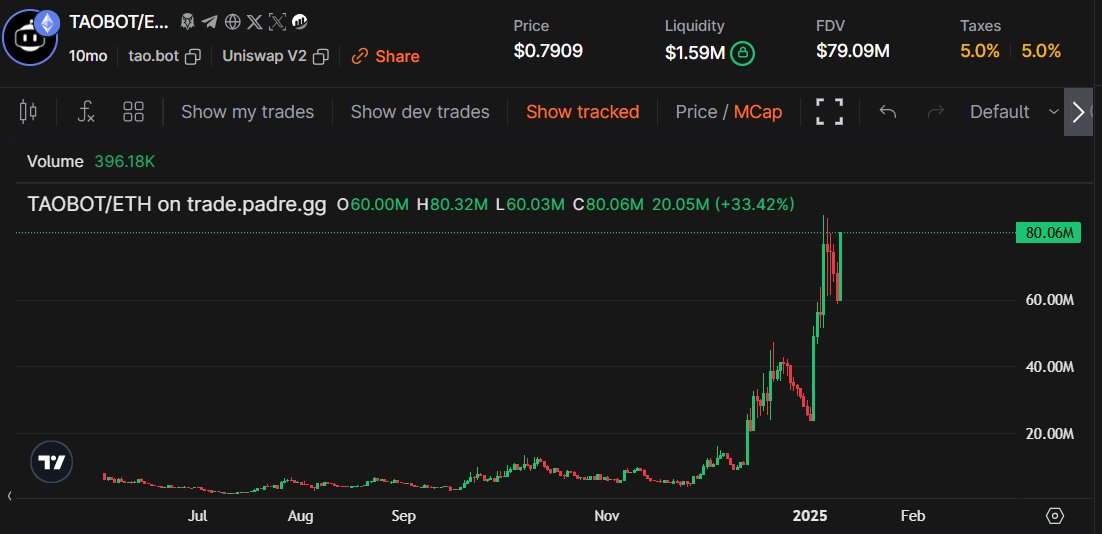Open the grid layout templates icon
The width and height of the screenshot is (1102, 534).
(x=133, y=111)
